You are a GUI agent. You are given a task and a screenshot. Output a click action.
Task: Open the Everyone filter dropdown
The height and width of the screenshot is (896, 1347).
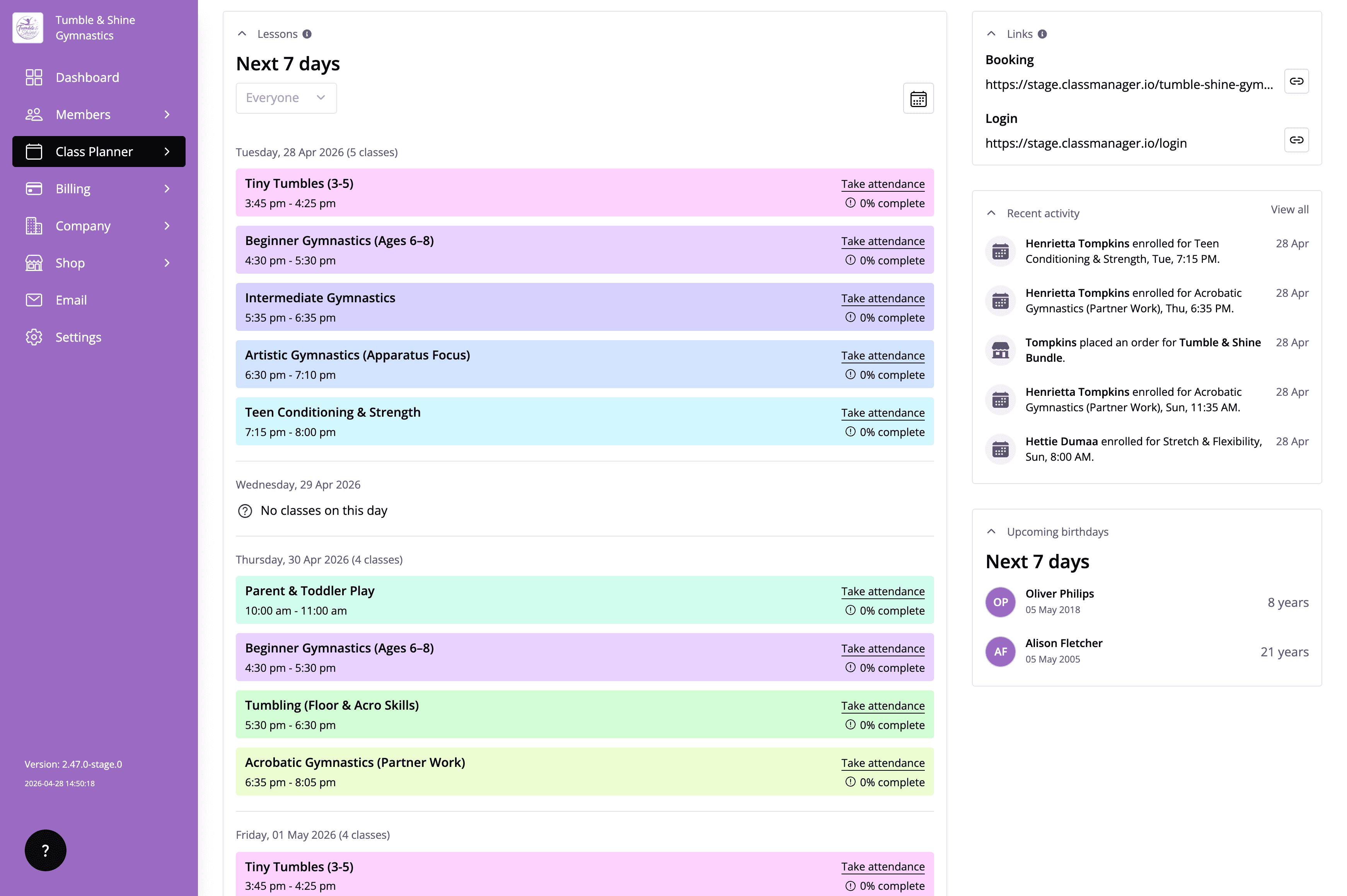(286, 98)
